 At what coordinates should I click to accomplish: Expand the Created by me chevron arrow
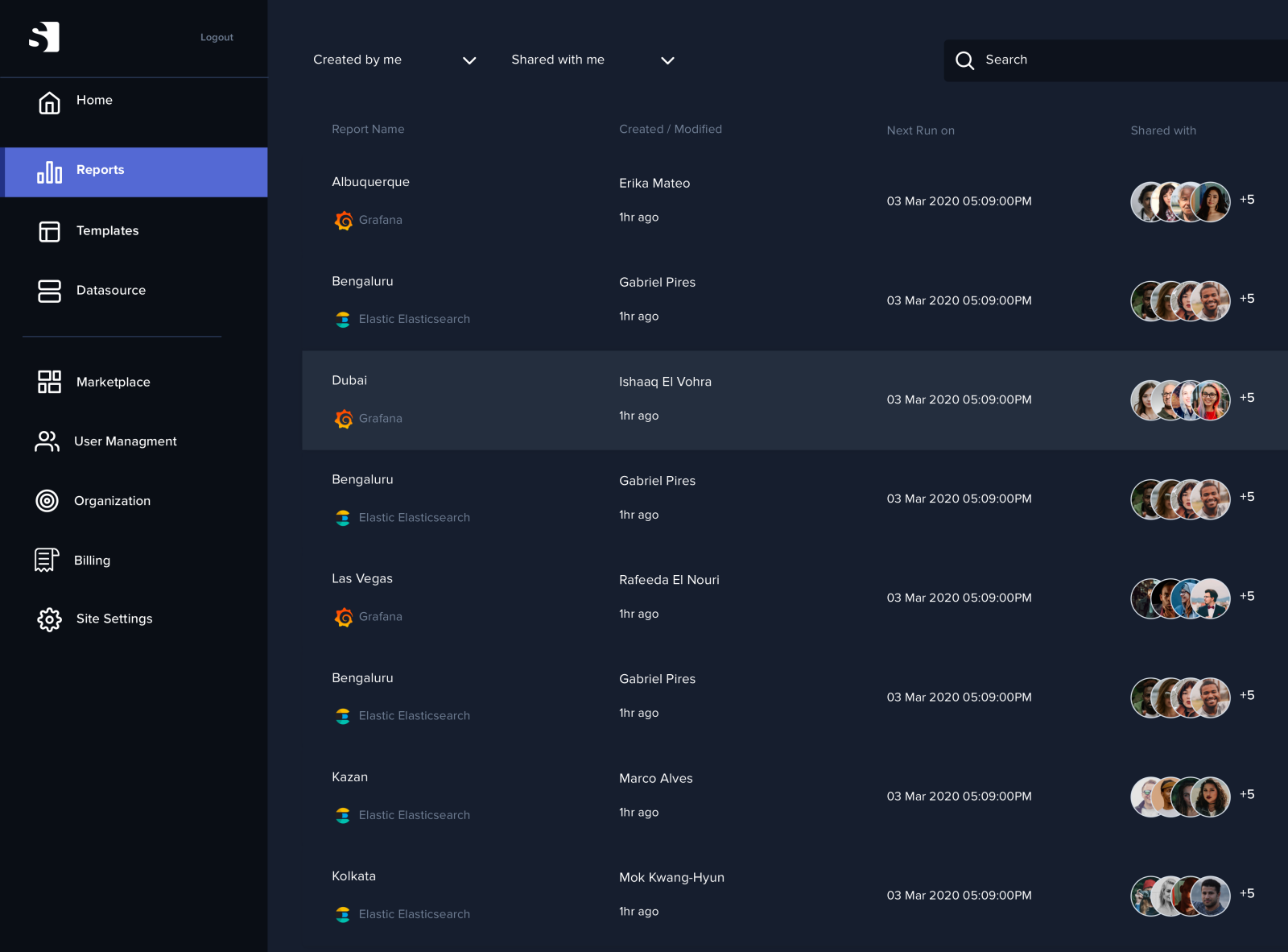[x=469, y=60]
